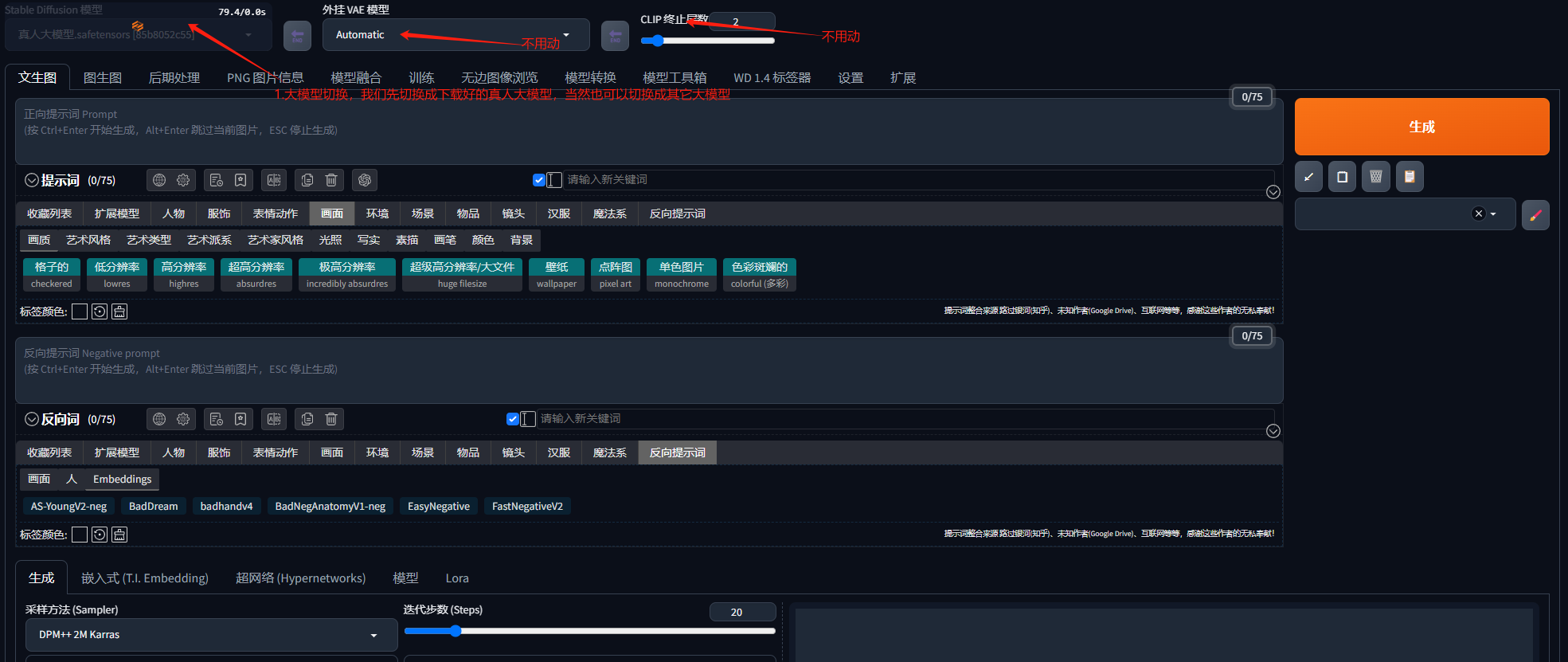The width and height of the screenshot is (1568, 662).
Task: Click globe icon in 反向词 toolbar
Action: (x=159, y=419)
